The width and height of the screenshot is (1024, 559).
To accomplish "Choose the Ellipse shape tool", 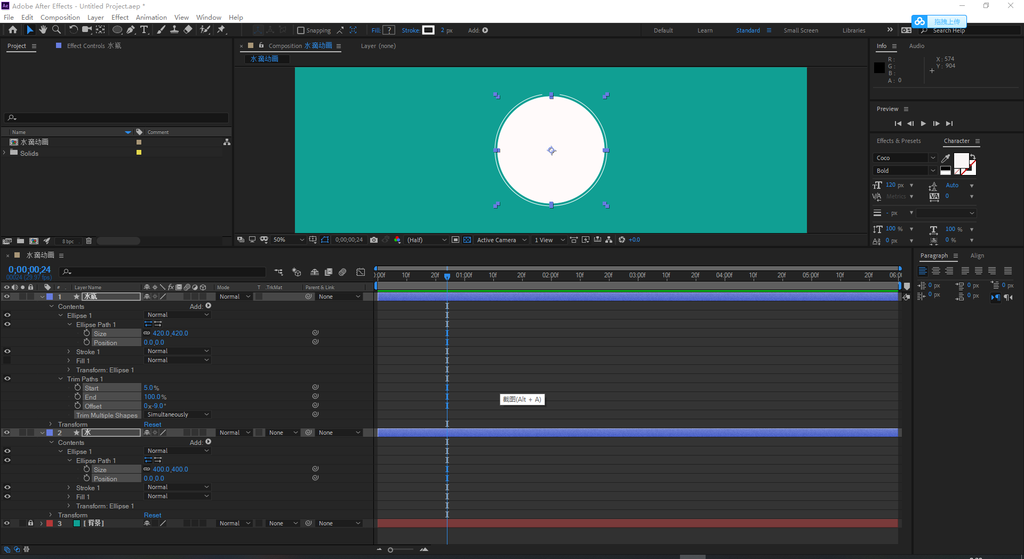I will (x=117, y=30).
